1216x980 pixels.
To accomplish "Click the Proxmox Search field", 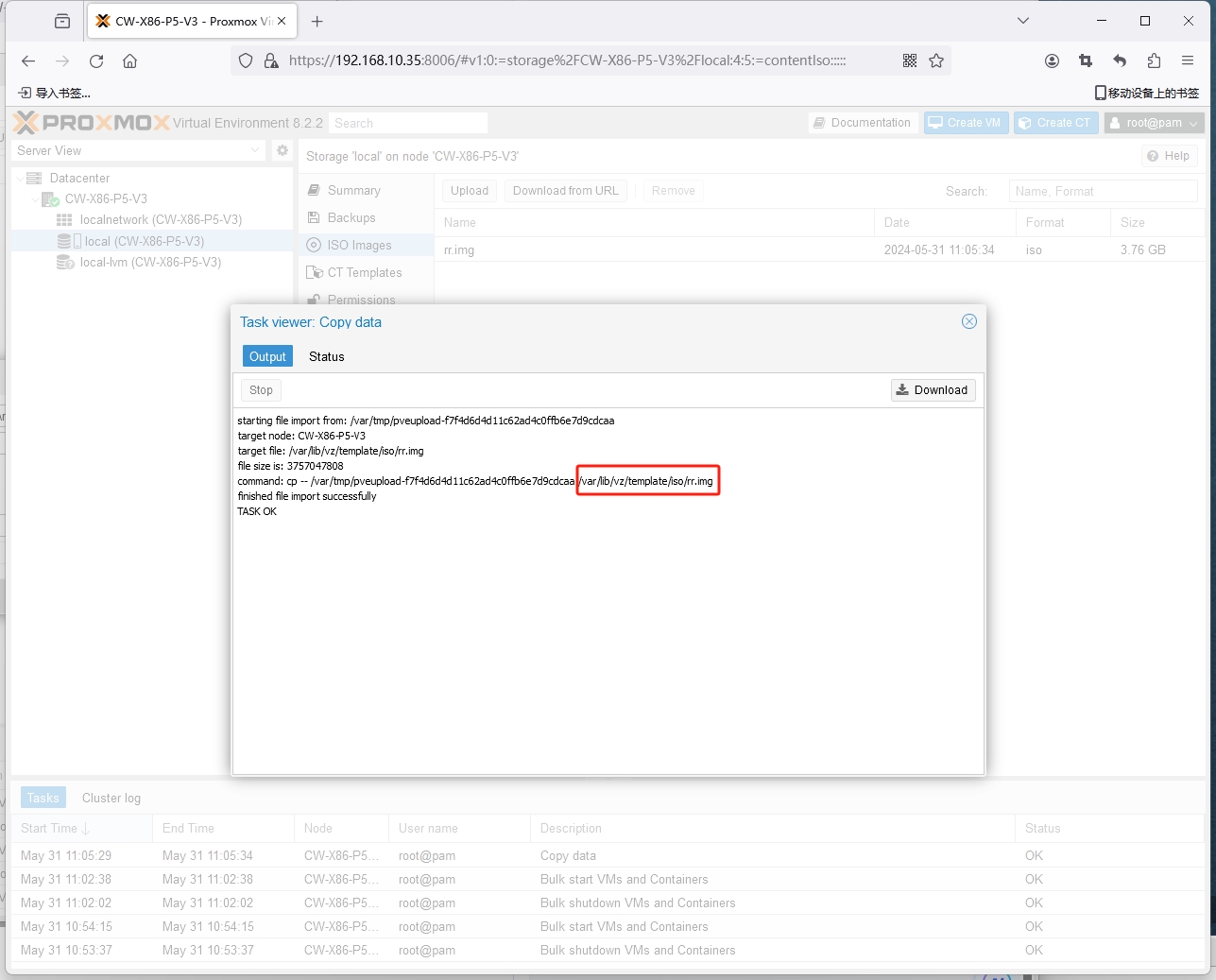I will 408,123.
